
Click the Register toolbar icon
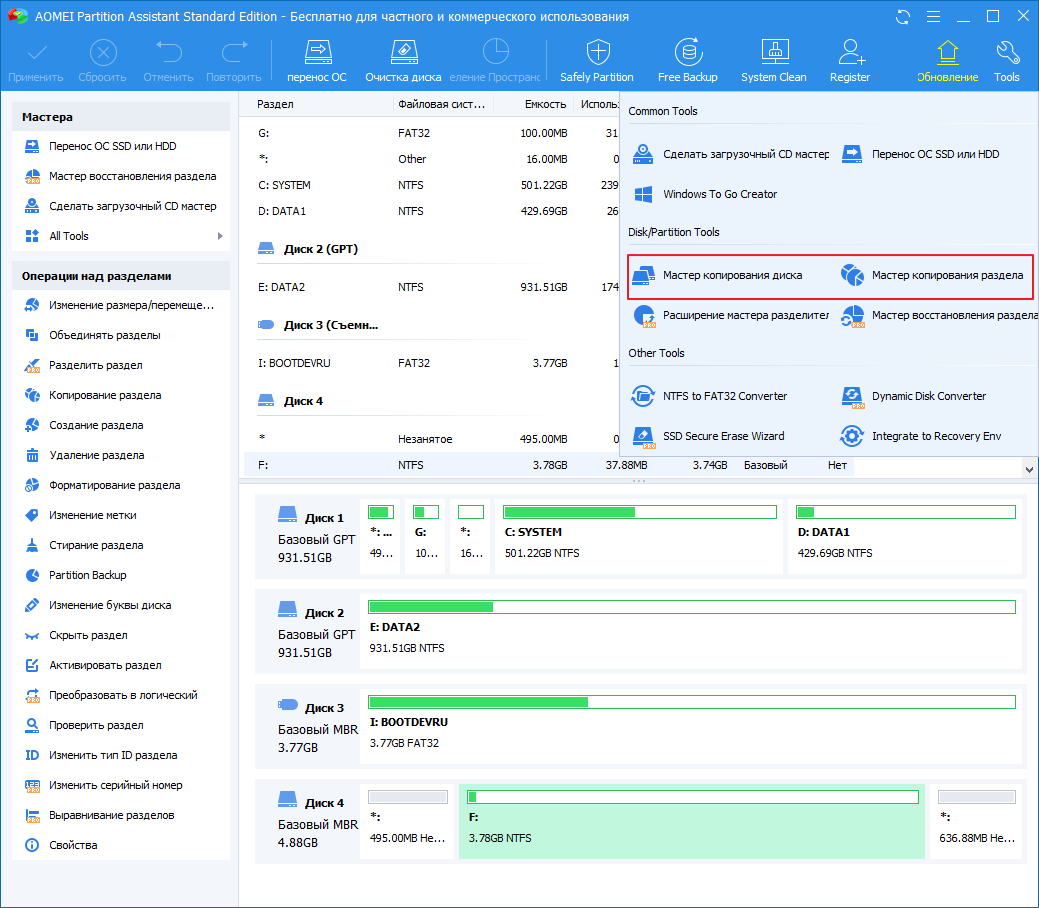coord(849,62)
